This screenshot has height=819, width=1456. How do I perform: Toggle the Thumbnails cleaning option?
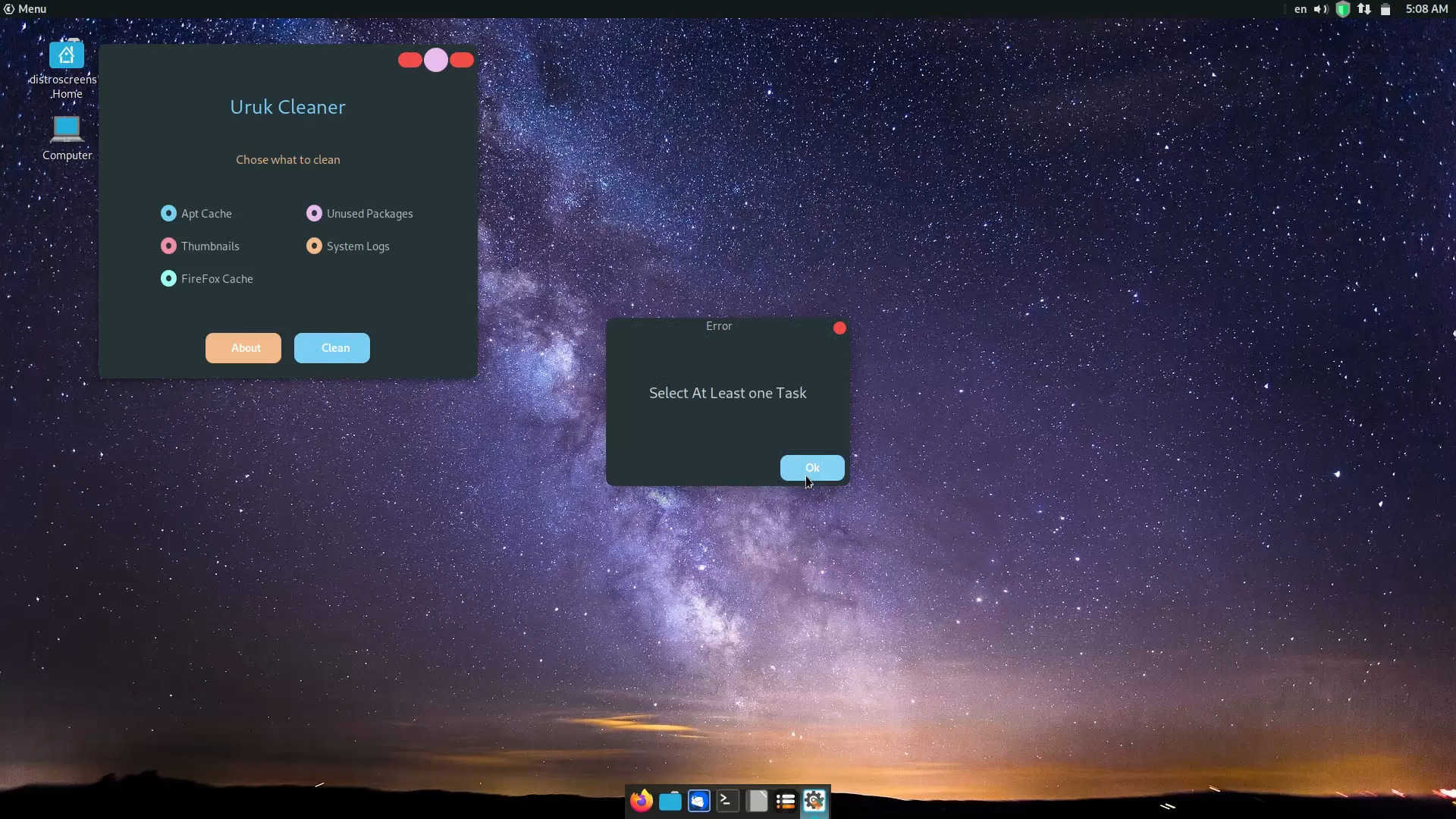tap(169, 246)
